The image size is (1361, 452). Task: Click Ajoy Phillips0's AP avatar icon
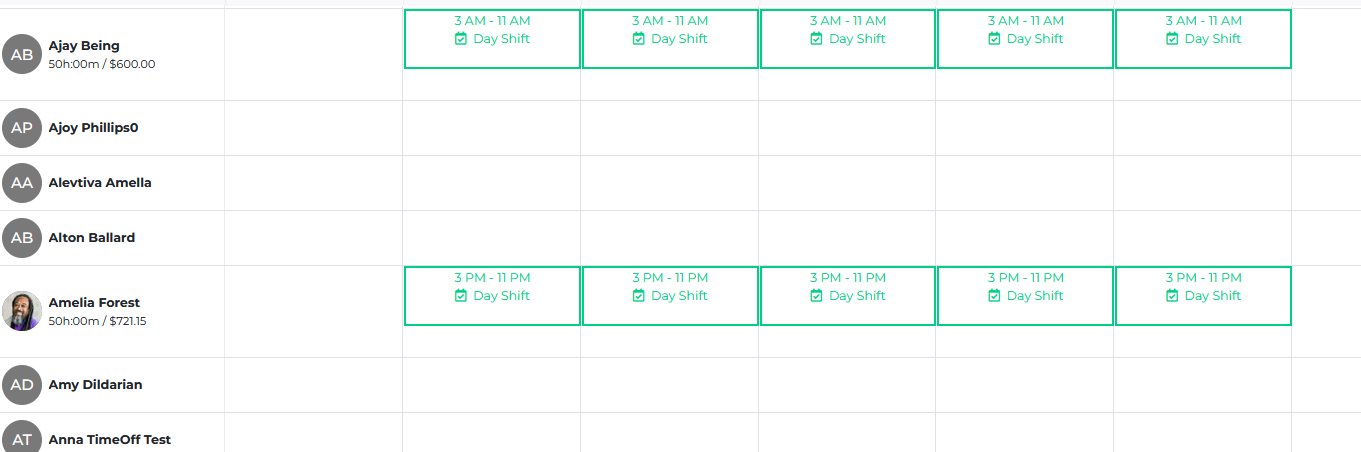[22, 128]
